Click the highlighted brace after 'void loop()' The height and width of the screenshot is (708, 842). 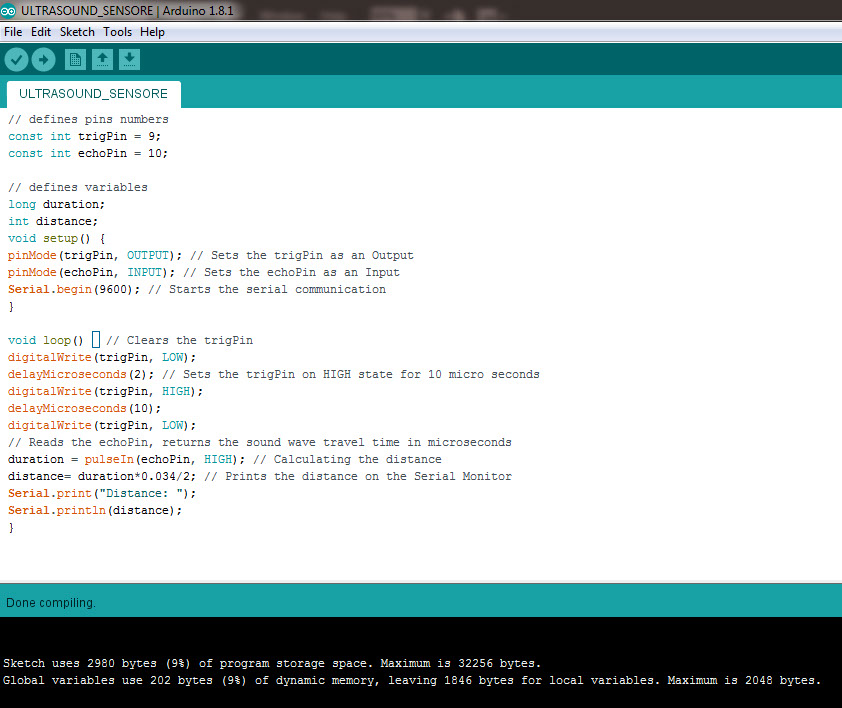click(x=96, y=340)
